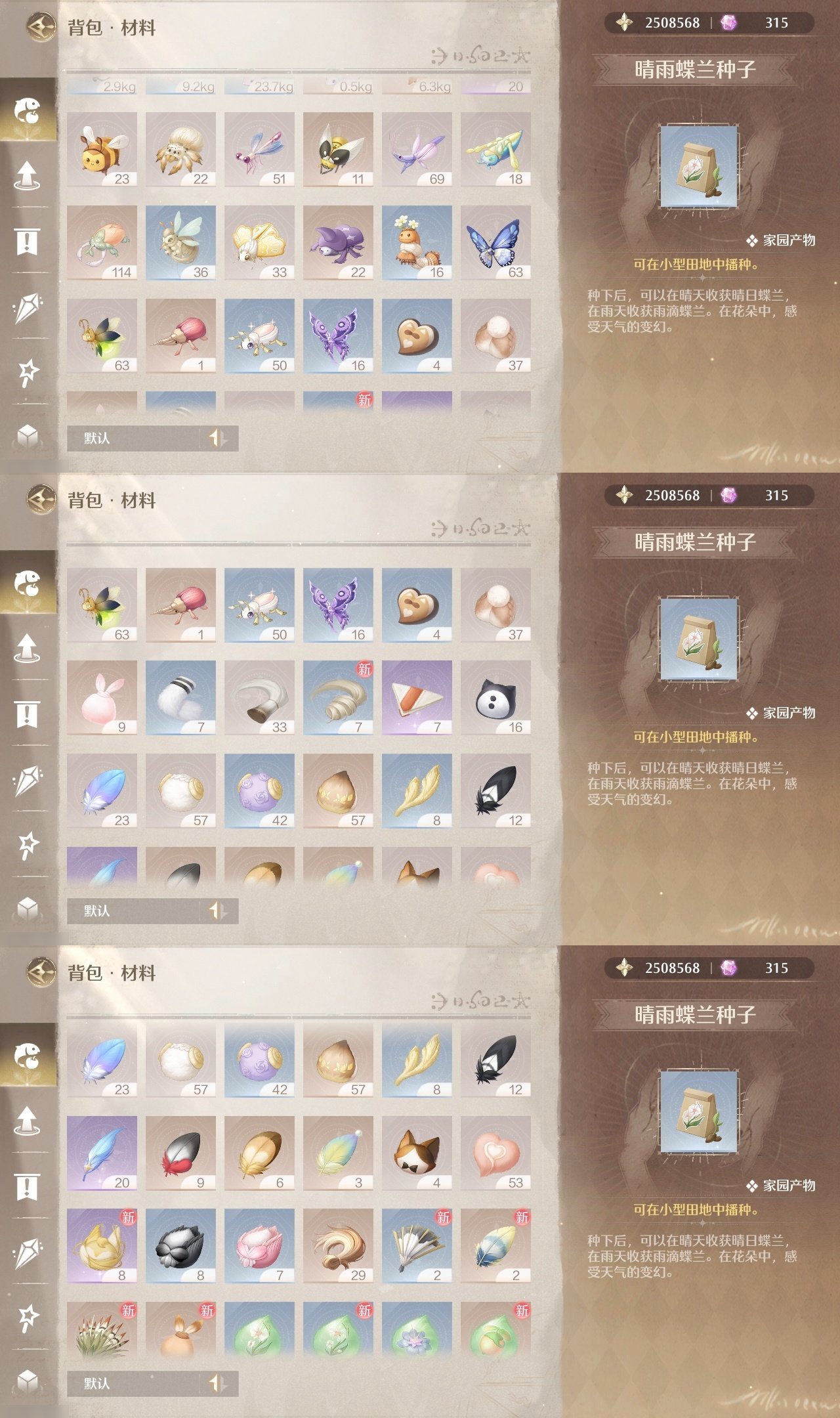This screenshot has width=840, height=1418.
Task: Pick the pink rabbit pouch showing 9
Action: point(102,698)
